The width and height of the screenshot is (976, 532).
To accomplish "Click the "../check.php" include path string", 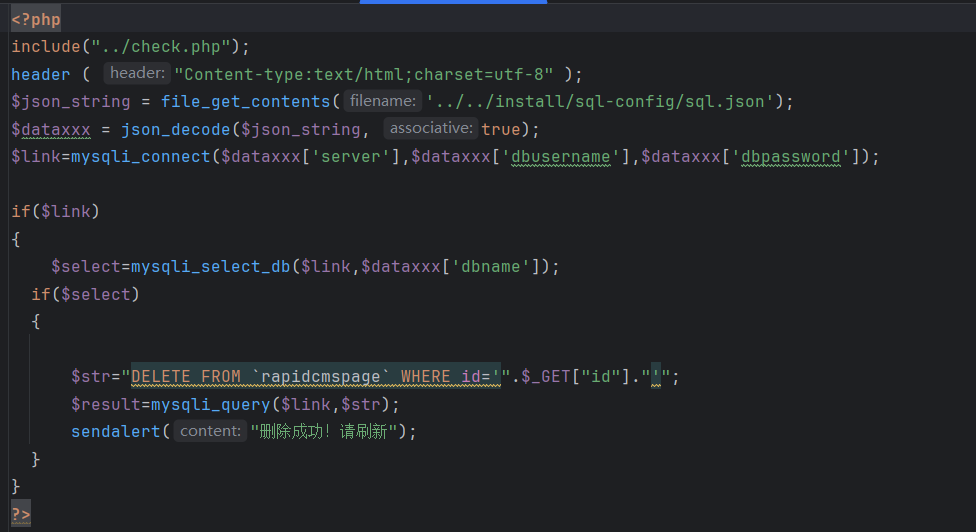I will [x=161, y=46].
